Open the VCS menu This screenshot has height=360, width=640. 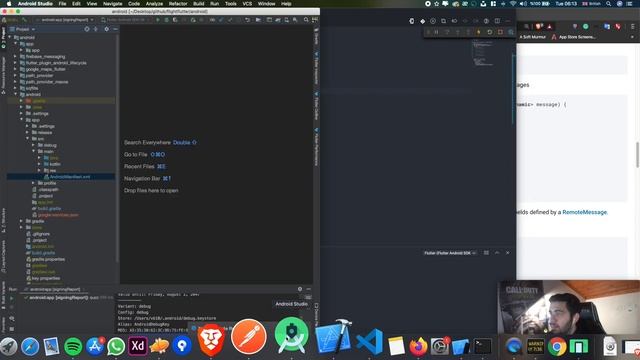[x=247, y=4]
